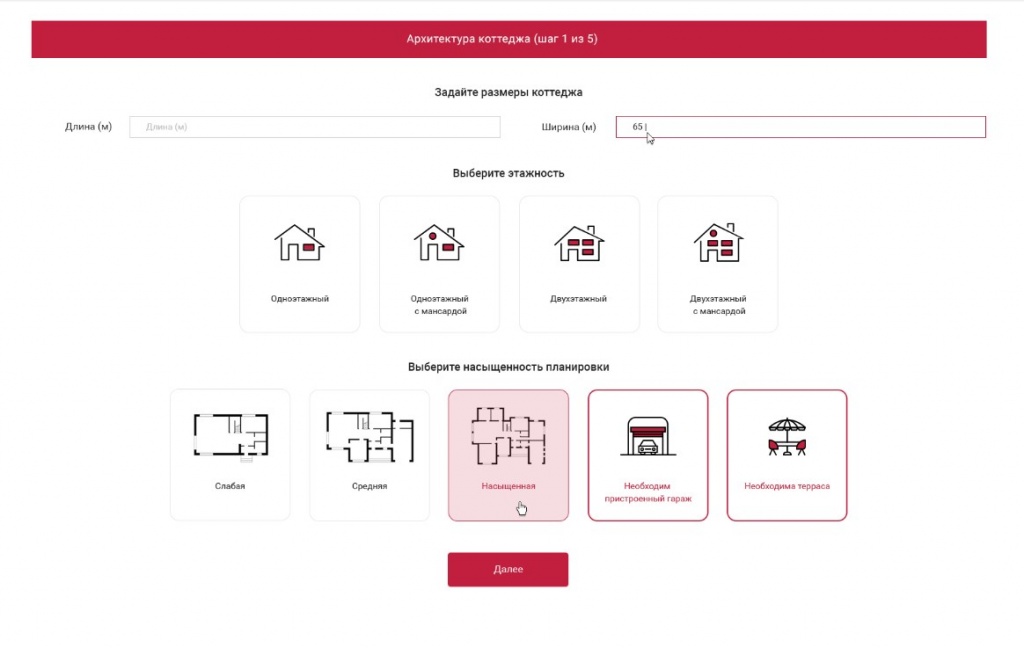Toggle Необходим пристроенный гараж option label
Image resolution: width=1024 pixels, height=648 pixels.
pos(648,493)
